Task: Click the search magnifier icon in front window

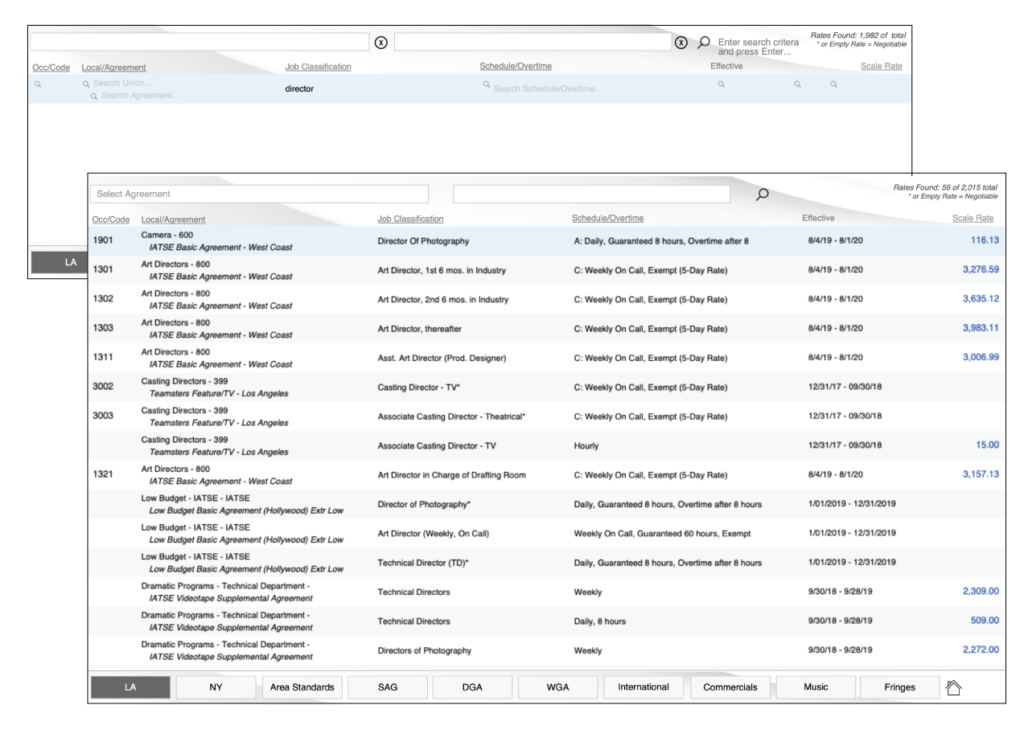Action: click(761, 194)
